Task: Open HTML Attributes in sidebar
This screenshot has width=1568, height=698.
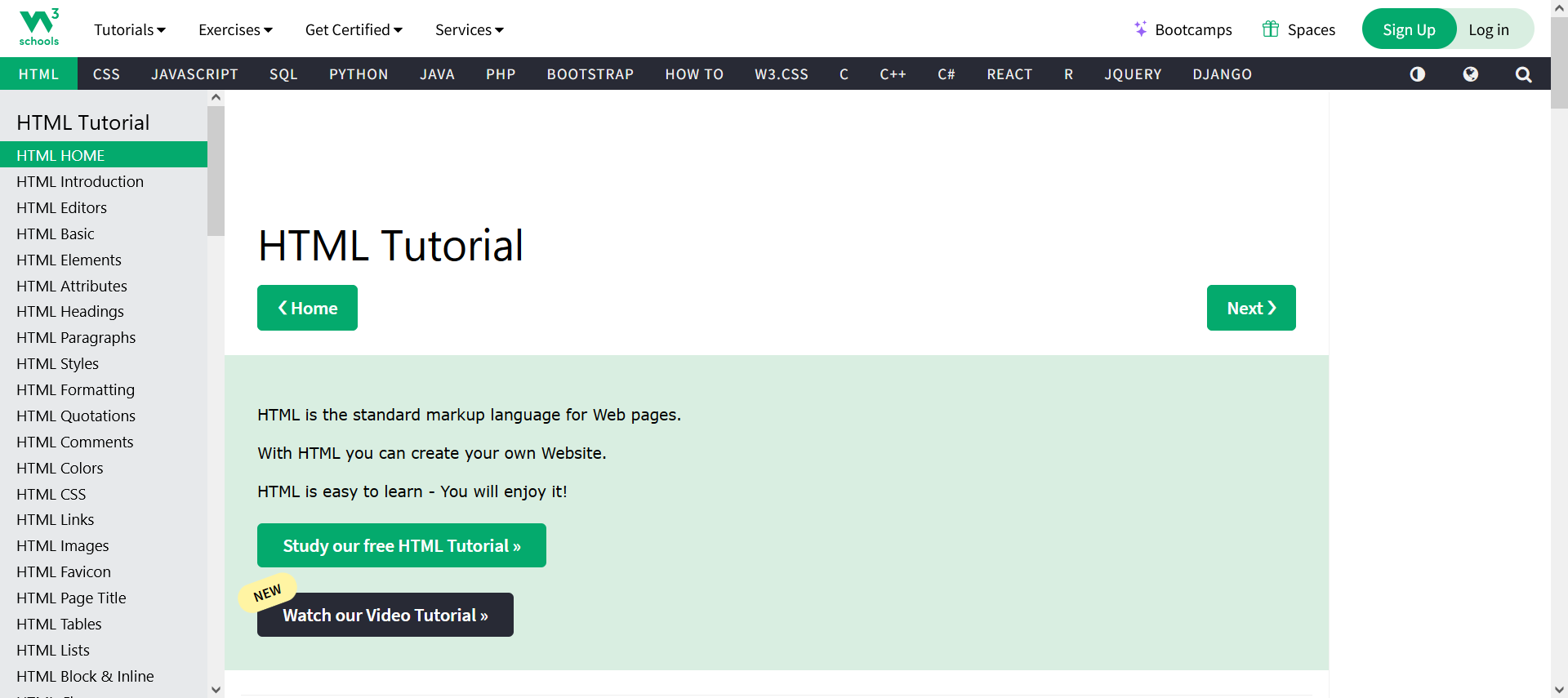Action: pyautogui.click(x=104, y=286)
